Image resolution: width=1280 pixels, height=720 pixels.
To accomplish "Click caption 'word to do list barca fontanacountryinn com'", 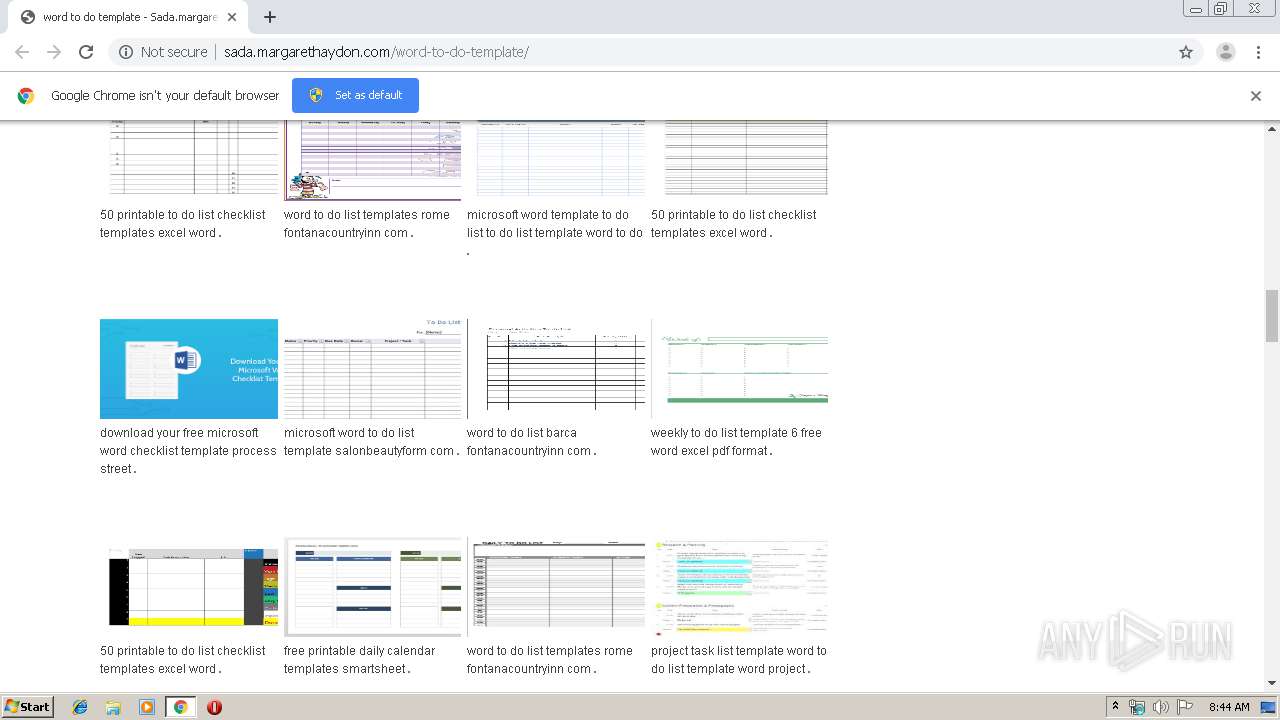I will (532, 442).
